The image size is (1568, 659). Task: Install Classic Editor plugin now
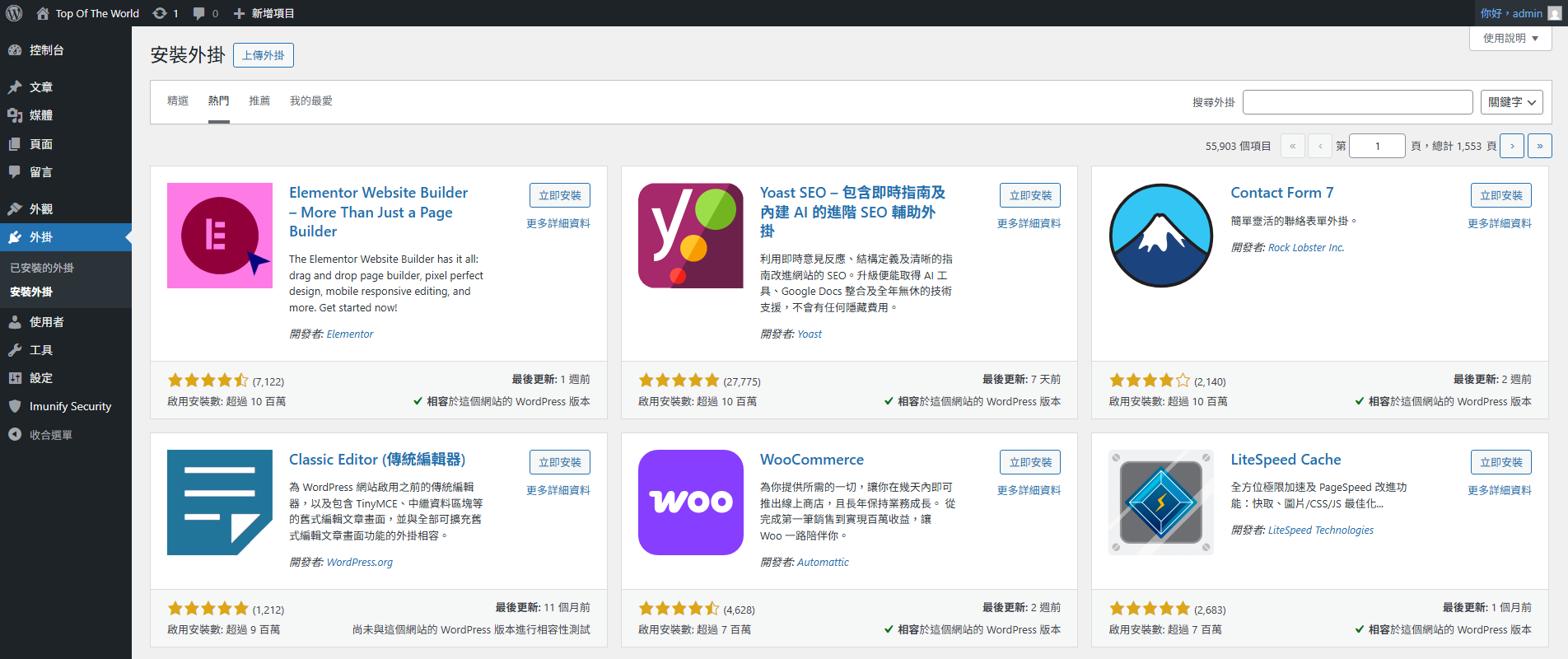coord(560,462)
